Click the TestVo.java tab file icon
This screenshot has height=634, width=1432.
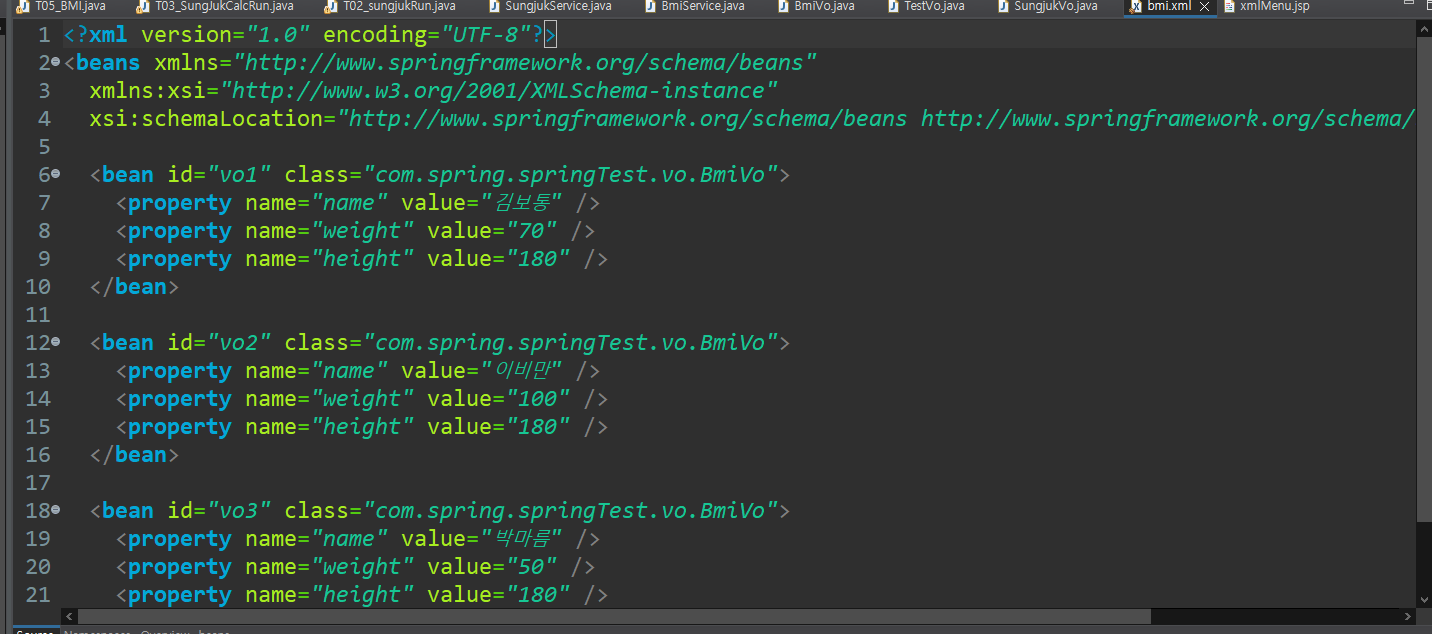(x=893, y=6)
